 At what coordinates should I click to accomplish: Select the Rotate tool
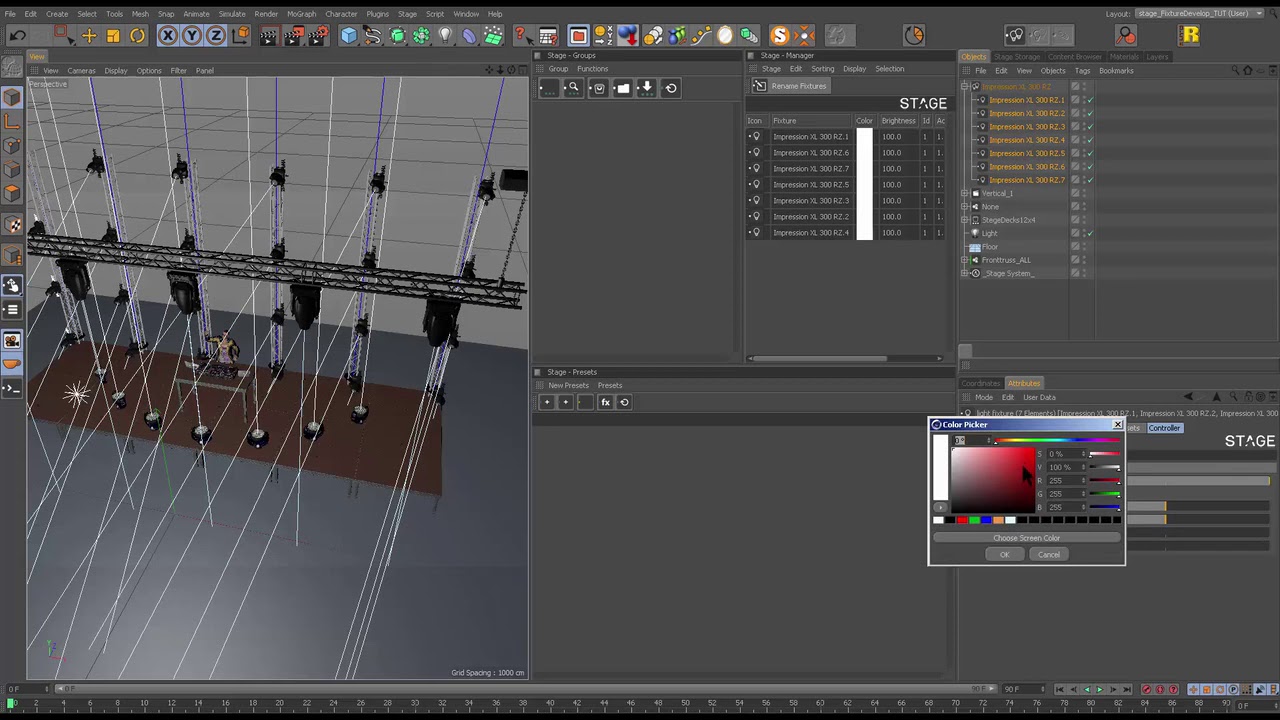[x=137, y=36]
